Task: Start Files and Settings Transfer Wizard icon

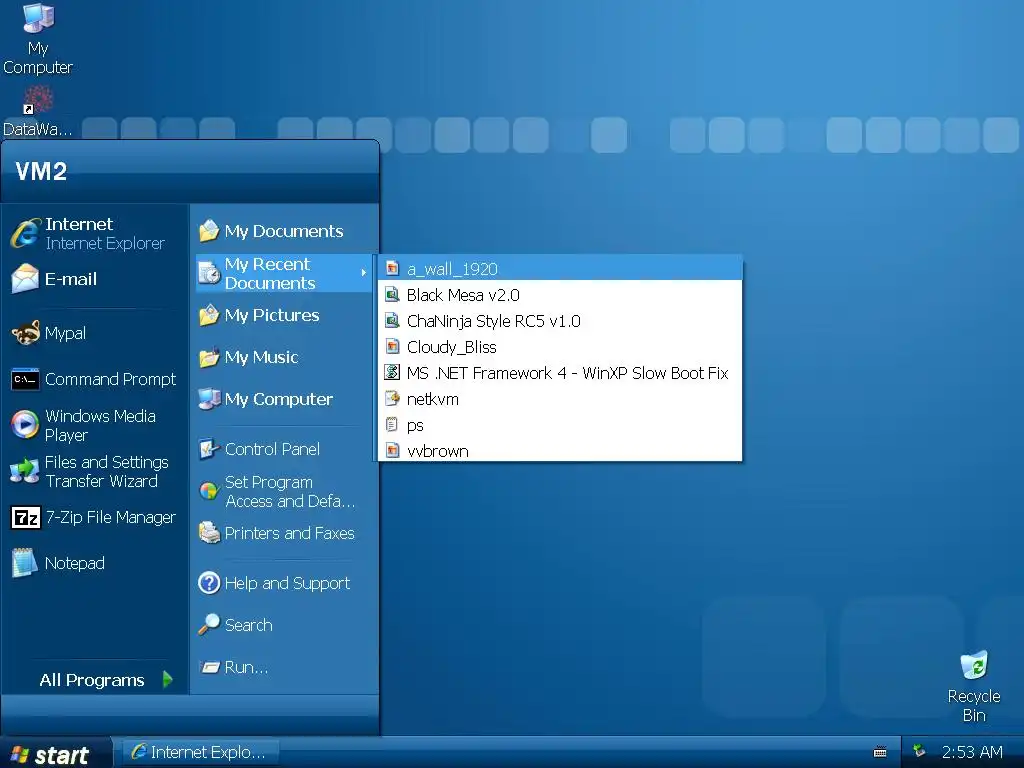Action: pyautogui.click(x=25, y=471)
